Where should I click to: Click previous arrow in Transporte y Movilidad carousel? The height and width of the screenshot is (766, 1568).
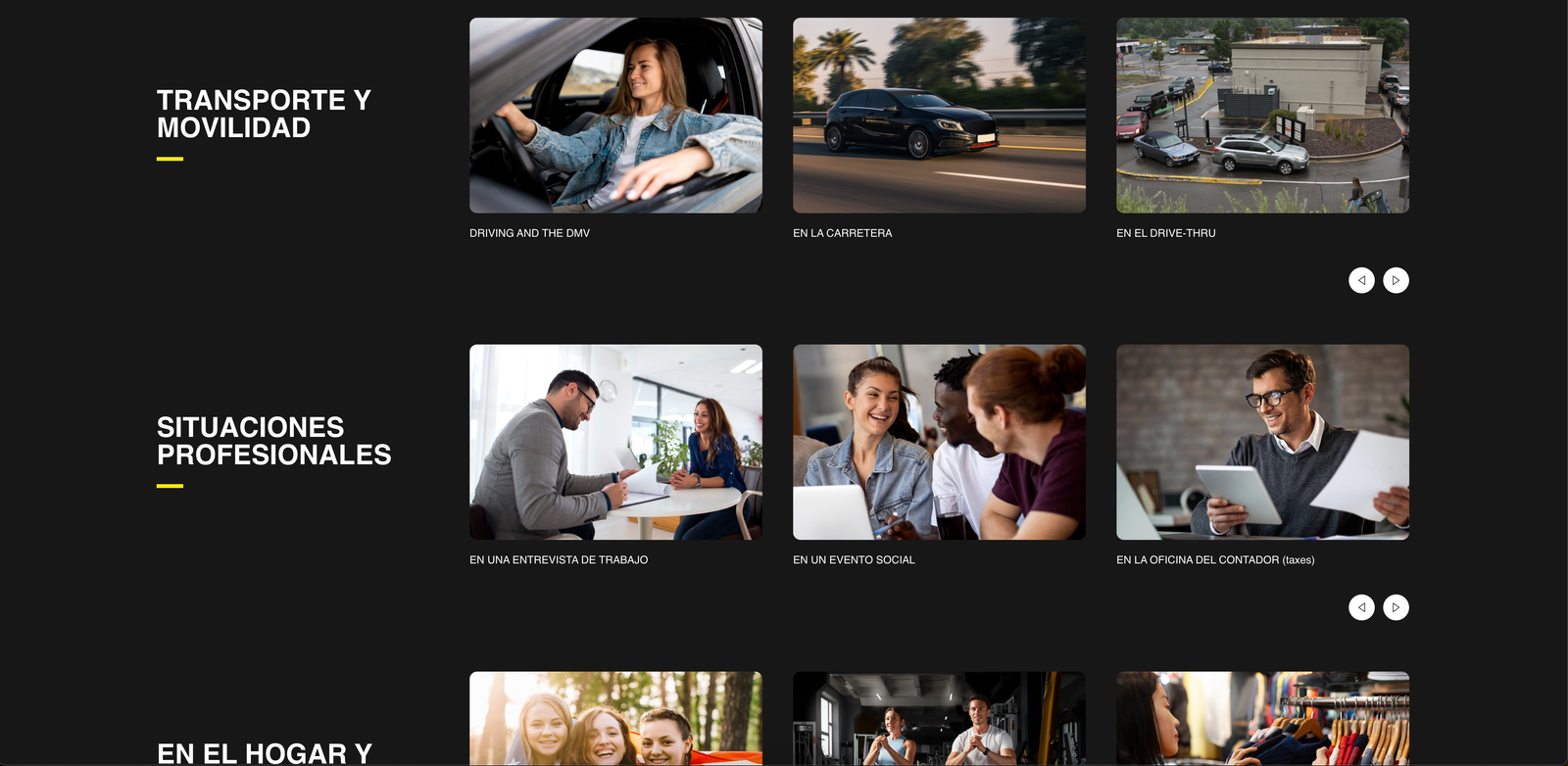(x=1361, y=280)
